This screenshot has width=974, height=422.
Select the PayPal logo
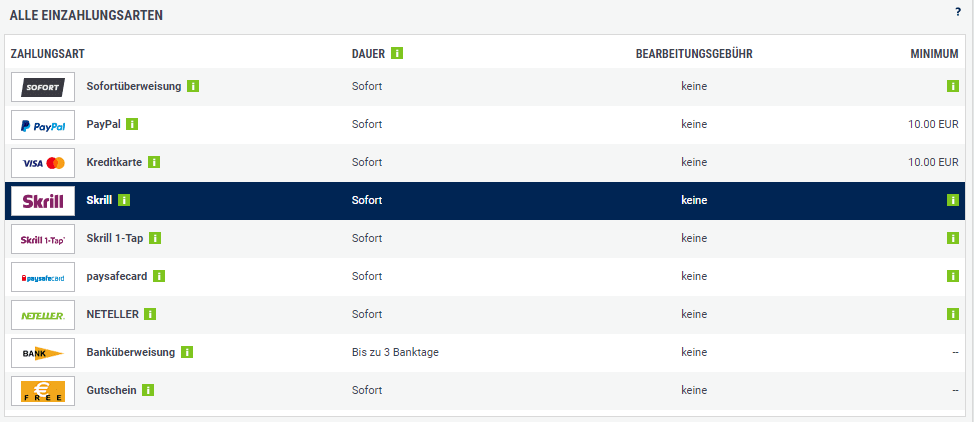coord(43,125)
